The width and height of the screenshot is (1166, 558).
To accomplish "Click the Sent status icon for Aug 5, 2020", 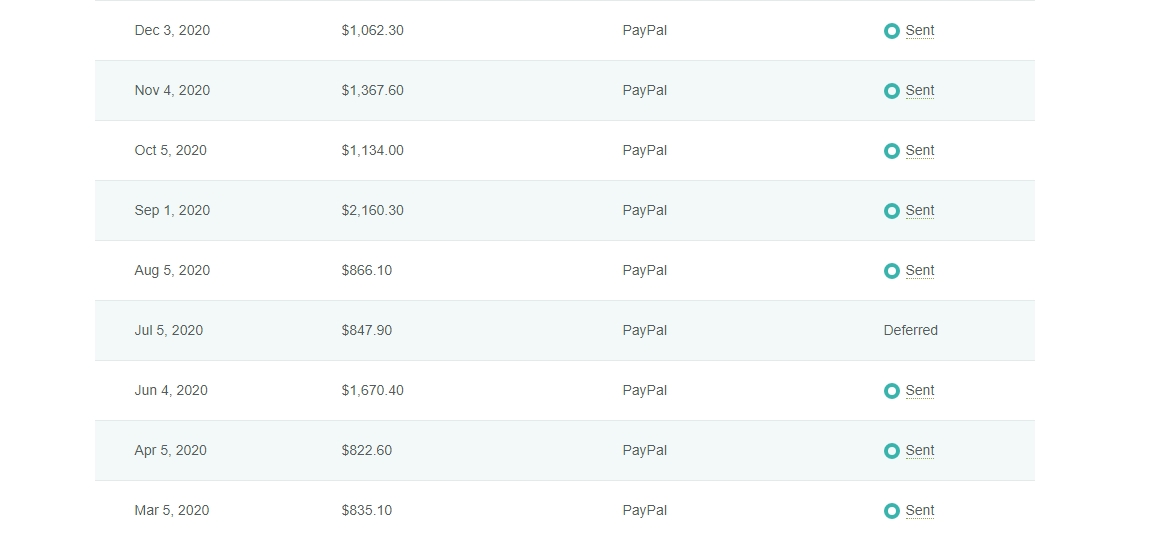I will click(892, 271).
